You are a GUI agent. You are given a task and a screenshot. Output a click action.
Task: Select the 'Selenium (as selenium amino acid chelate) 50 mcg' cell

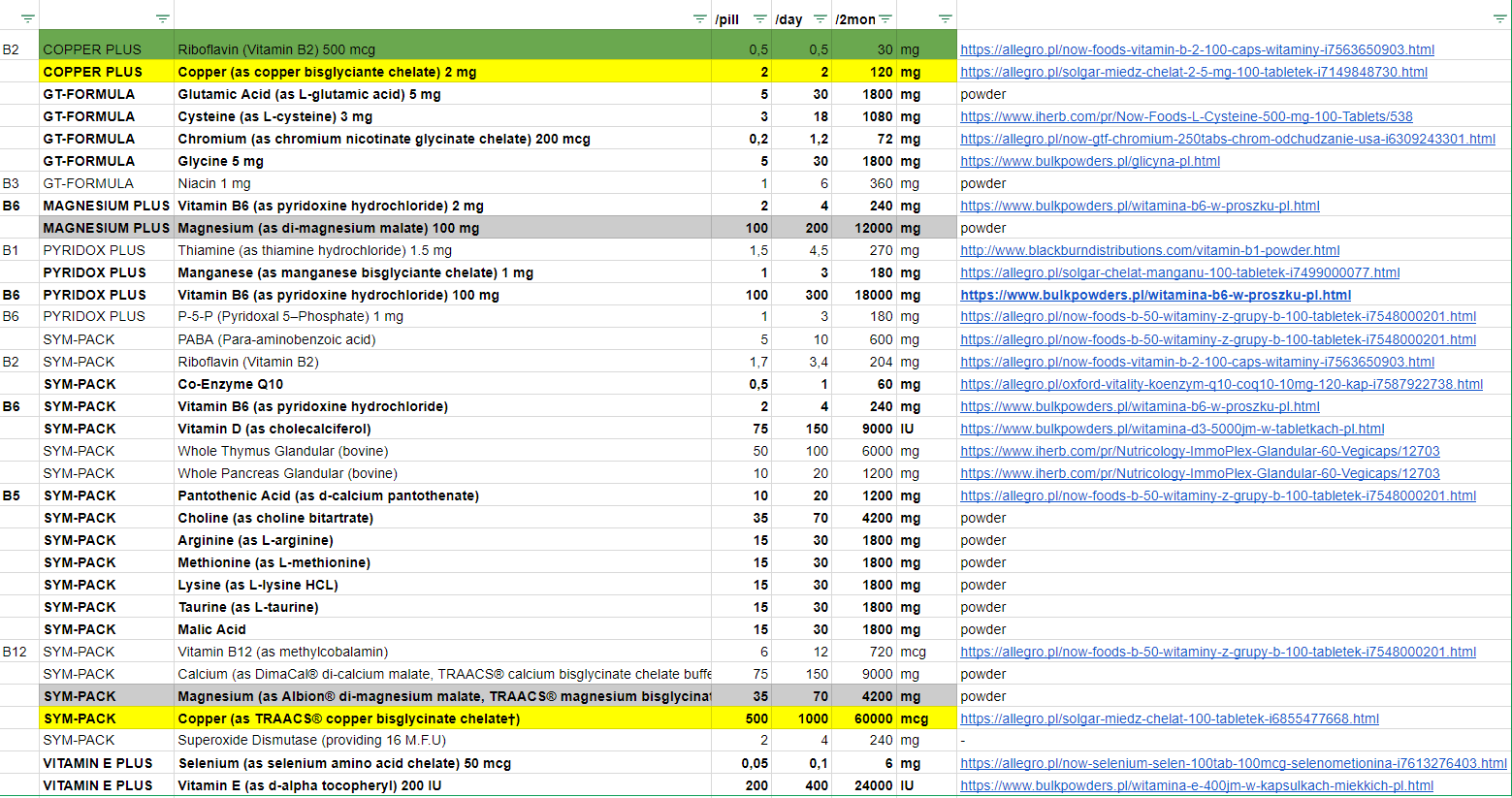point(442,763)
